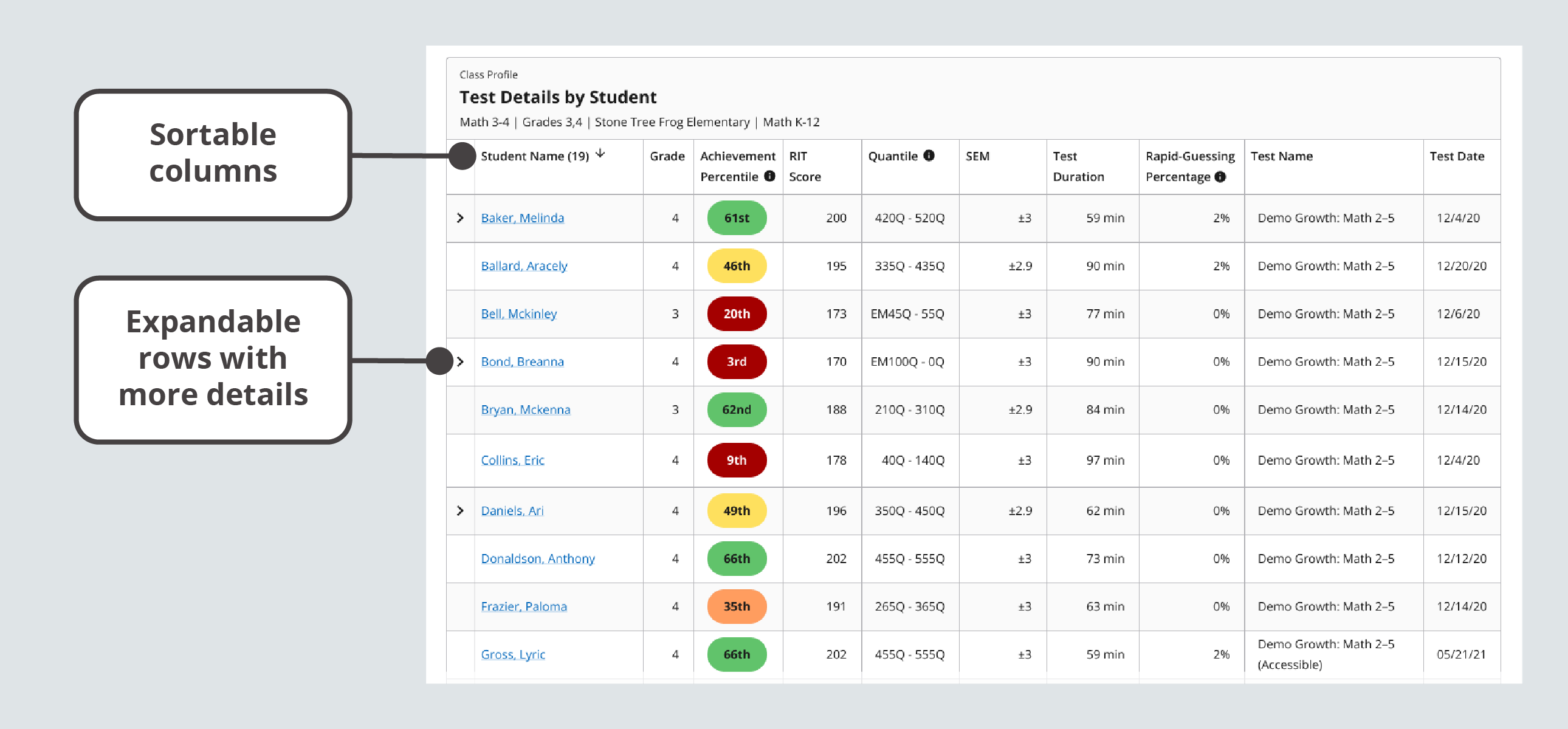Open Bryan, Mckenna's profile link
The image size is (1568, 729).
[x=524, y=410]
